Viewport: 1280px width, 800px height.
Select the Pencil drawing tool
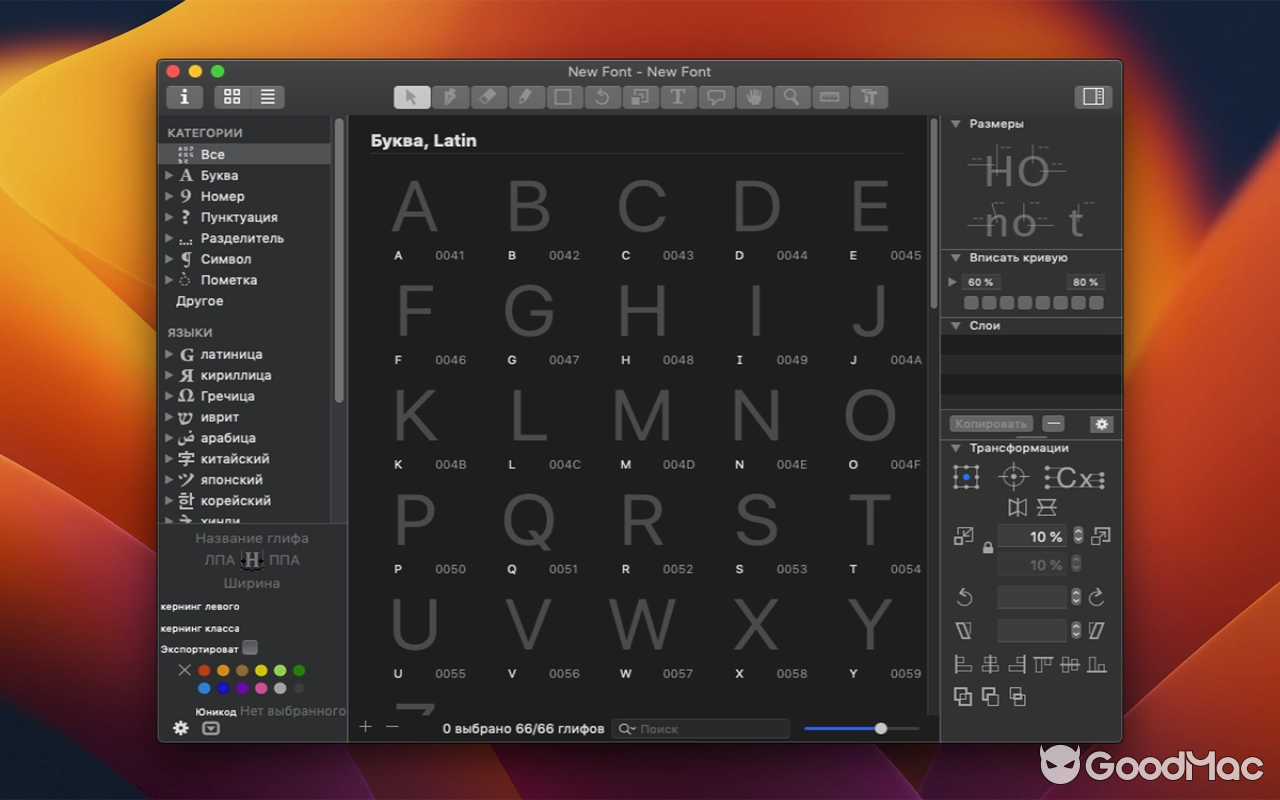point(526,97)
